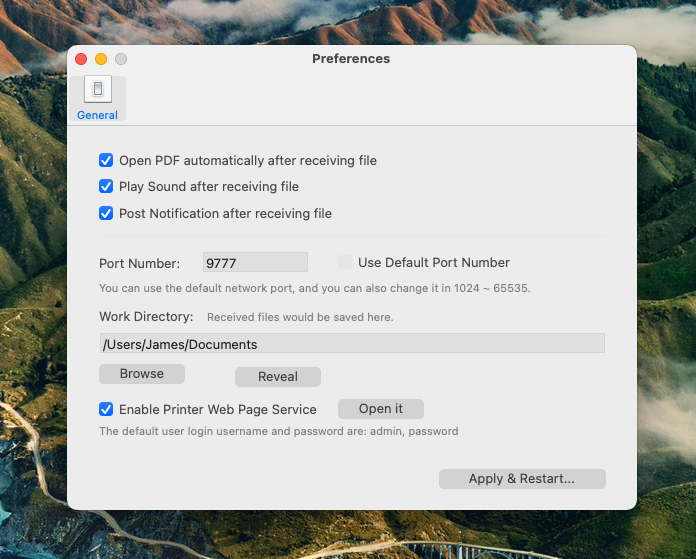Viewport: 696px width, 559px height.
Task: Turn off Post Notification after receiving file
Action: [x=106, y=213]
